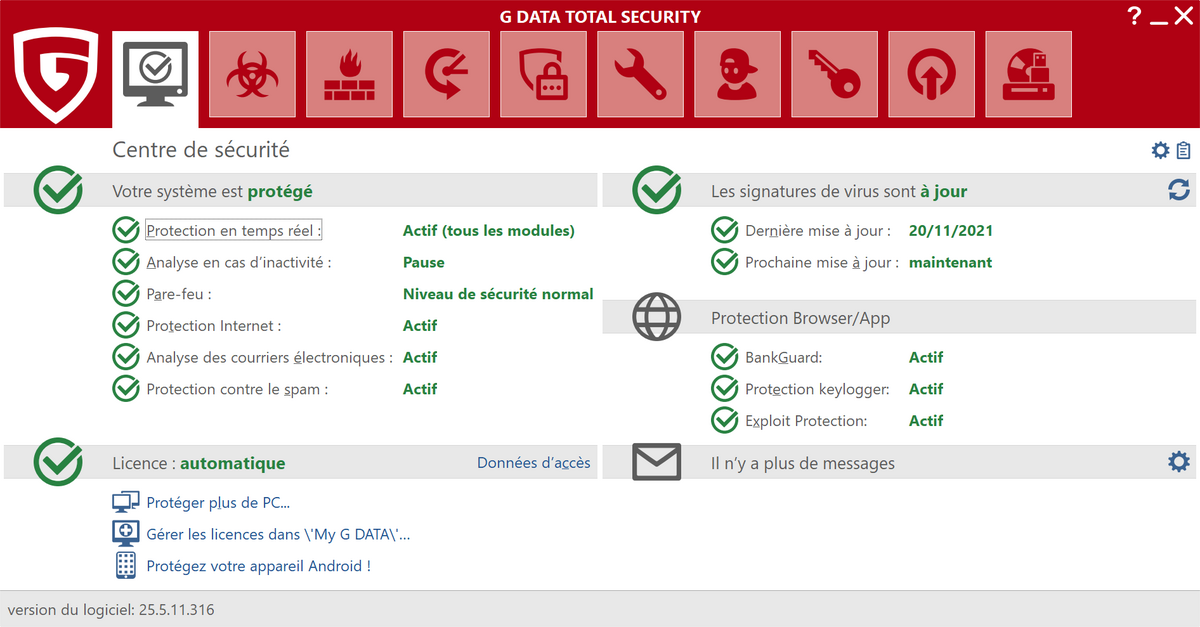Click the Protéger plus de PC link
Image resolution: width=1200 pixels, height=627 pixels.
(x=218, y=502)
